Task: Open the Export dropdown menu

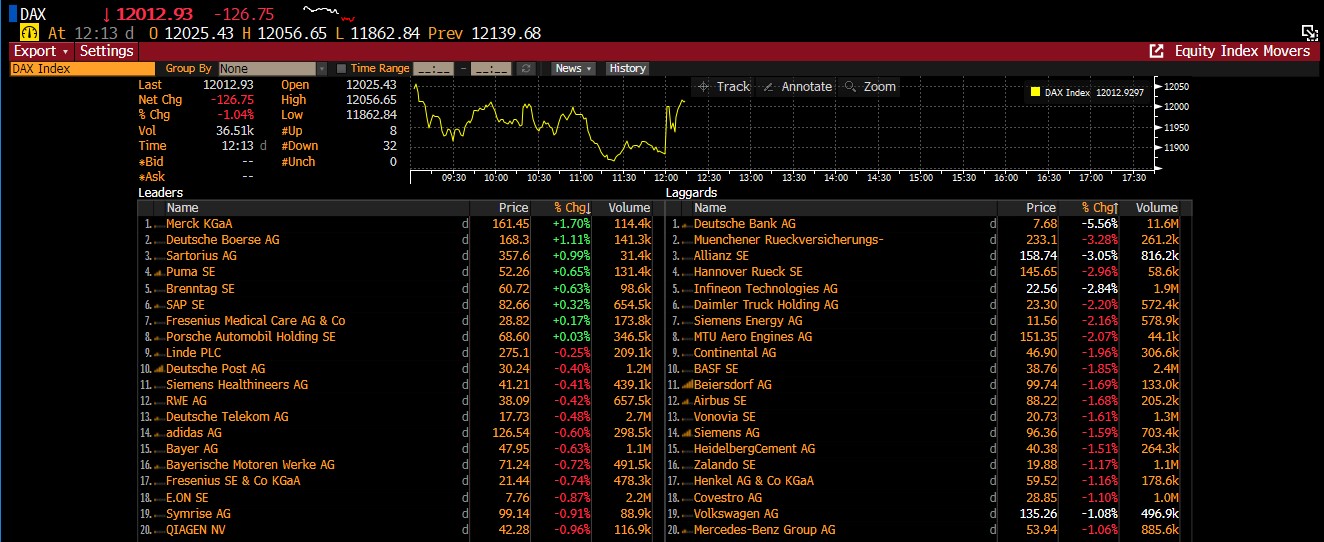Action: [41, 51]
